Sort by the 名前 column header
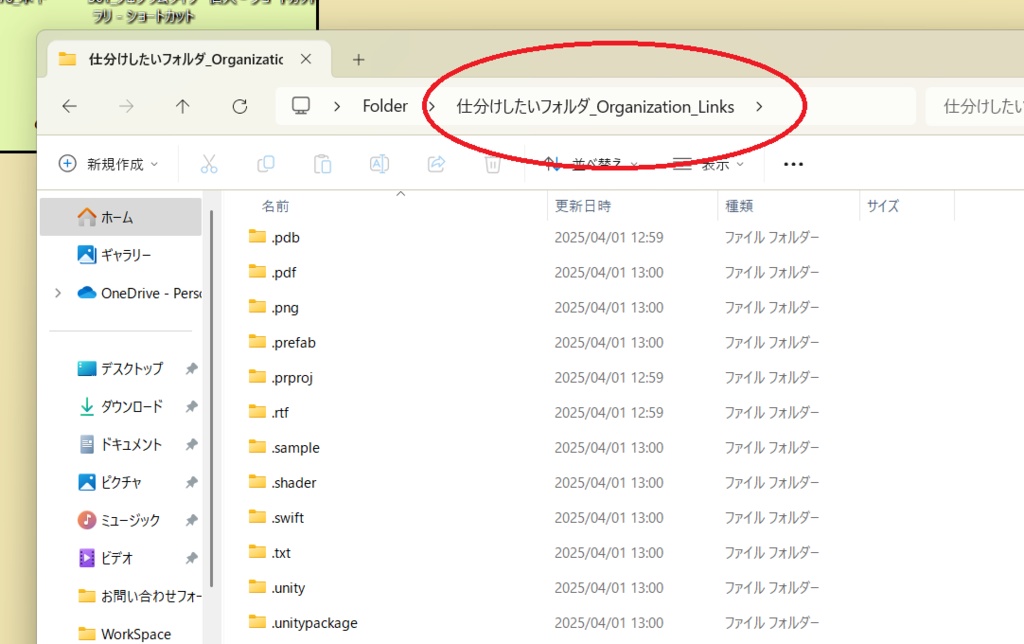Viewport: 1024px width, 644px height. click(275, 205)
